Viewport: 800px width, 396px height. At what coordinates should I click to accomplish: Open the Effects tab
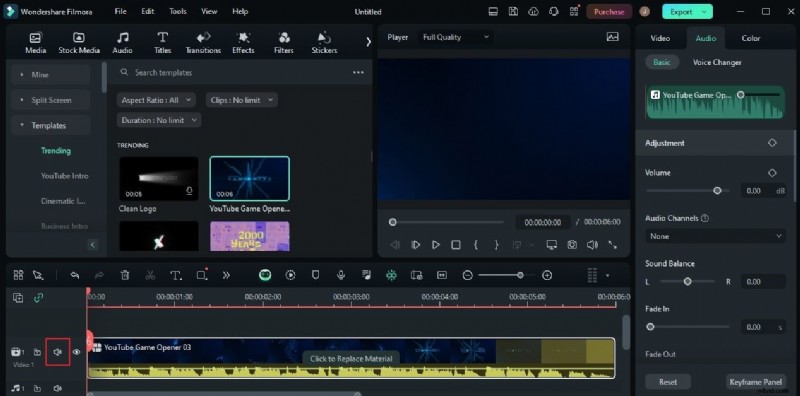243,43
